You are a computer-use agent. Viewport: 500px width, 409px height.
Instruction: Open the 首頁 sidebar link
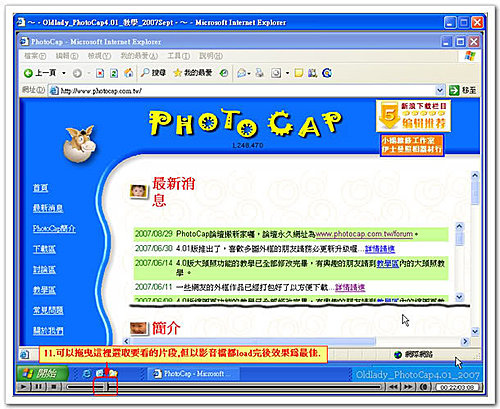click(40, 188)
